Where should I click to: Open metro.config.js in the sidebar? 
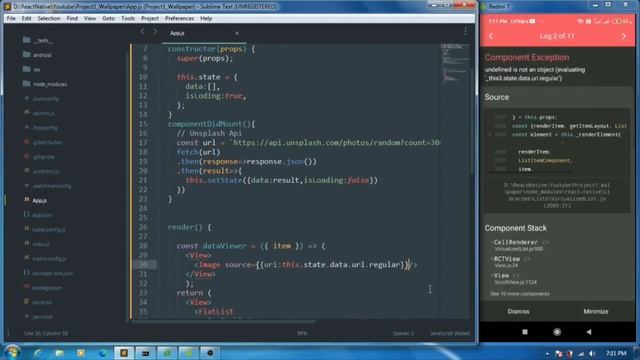coord(49,259)
